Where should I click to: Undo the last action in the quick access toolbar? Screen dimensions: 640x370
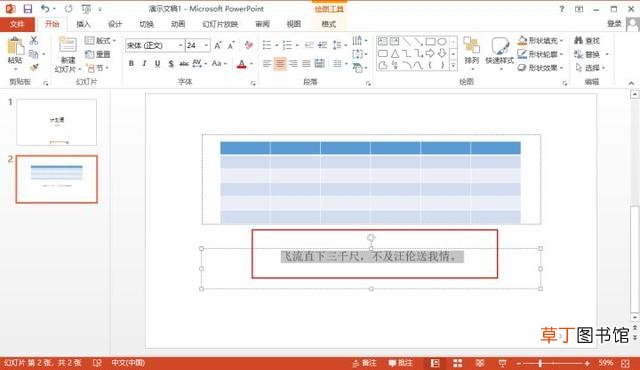(x=45, y=9)
